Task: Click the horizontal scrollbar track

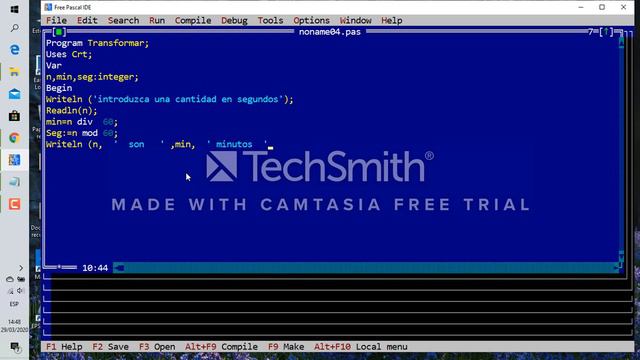Action: coord(369,268)
